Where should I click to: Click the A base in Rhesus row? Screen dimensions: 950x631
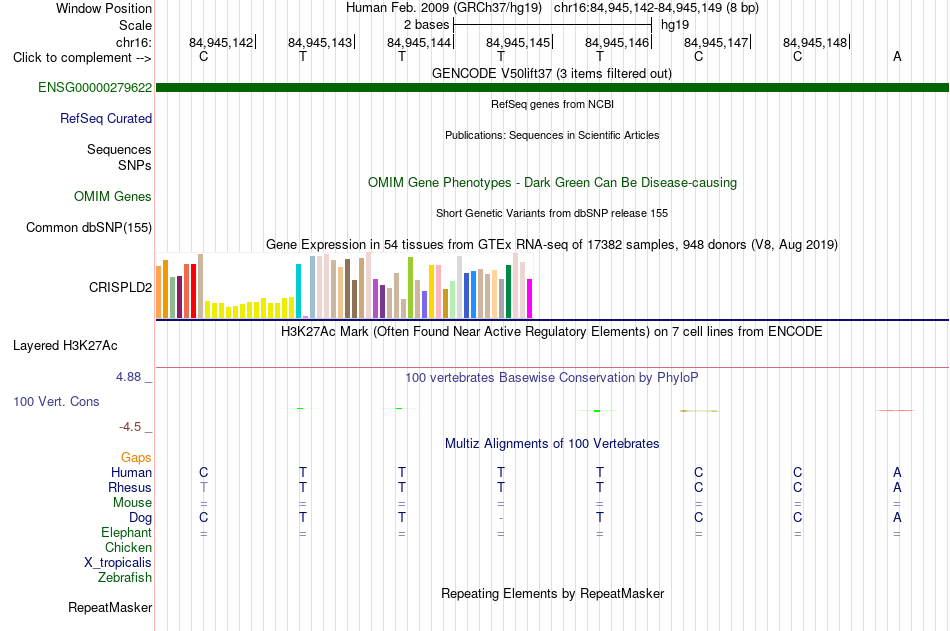point(897,487)
